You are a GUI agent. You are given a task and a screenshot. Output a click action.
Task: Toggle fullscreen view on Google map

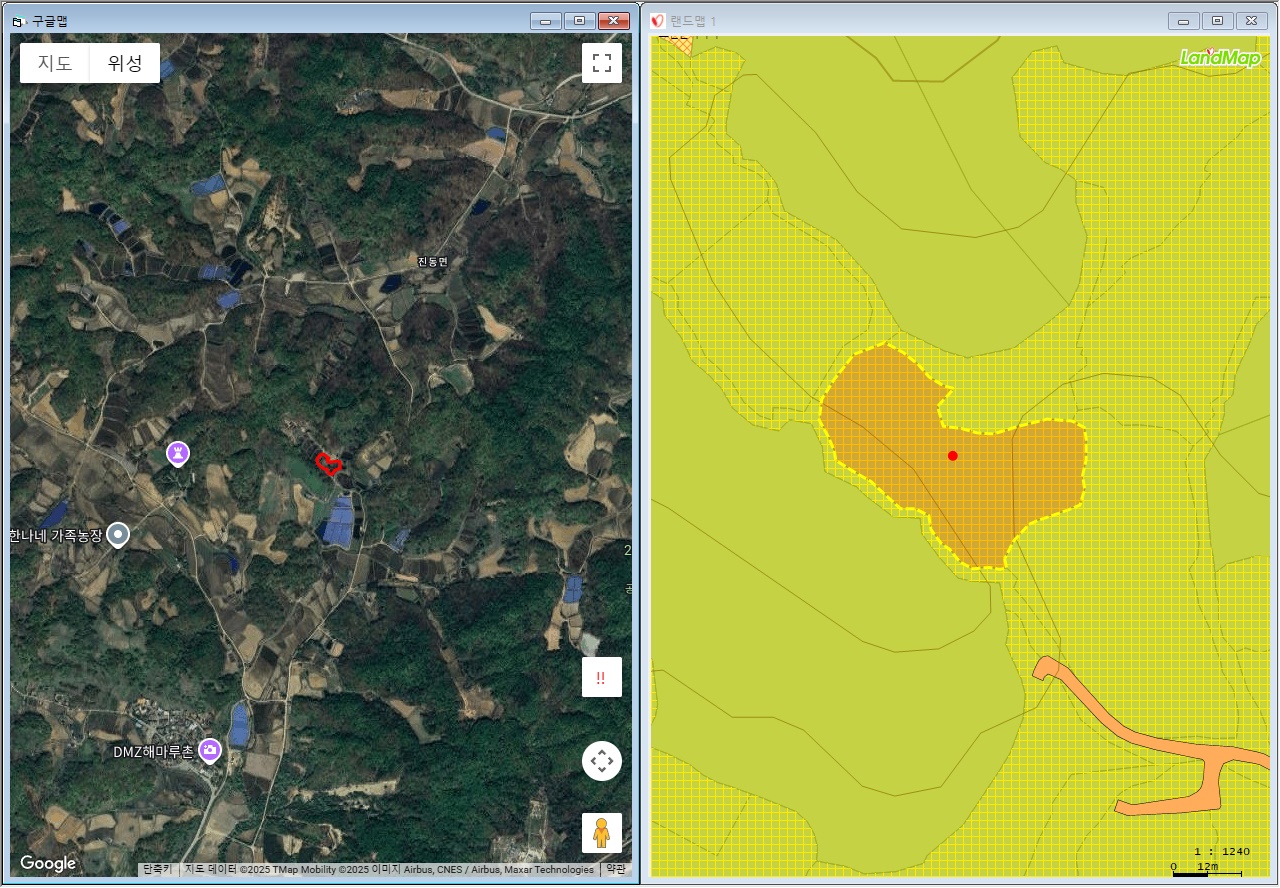[x=601, y=63]
